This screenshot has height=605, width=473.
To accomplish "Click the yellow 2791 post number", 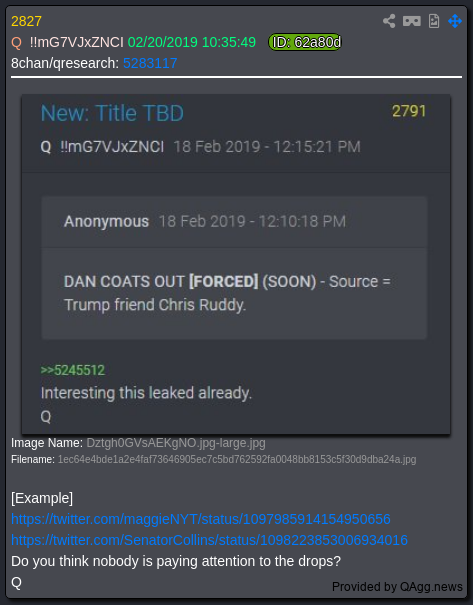I will [x=409, y=111].
